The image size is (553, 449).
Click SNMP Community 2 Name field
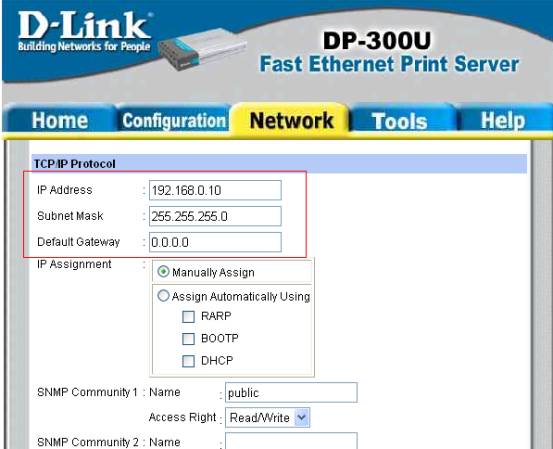291,441
